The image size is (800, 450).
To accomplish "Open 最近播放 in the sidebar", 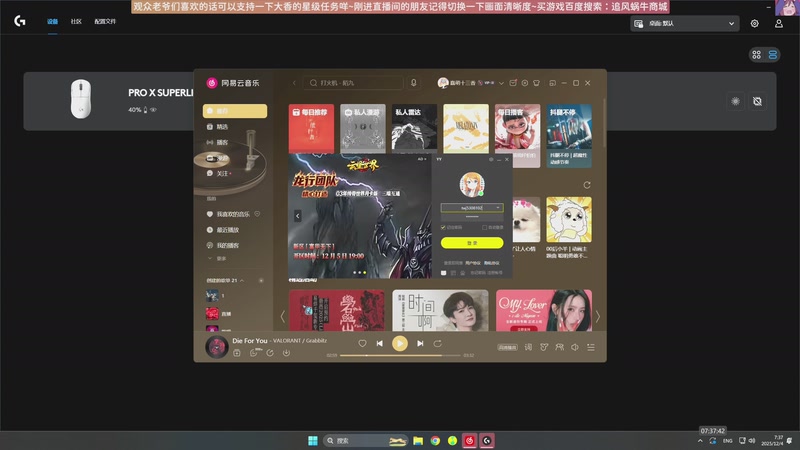I will click(x=228, y=230).
